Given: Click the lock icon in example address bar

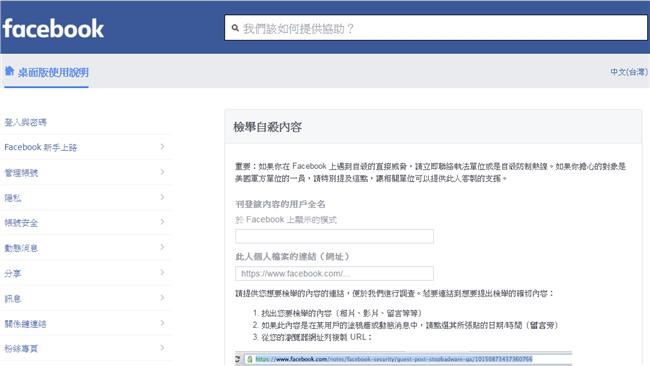Looking at the screenshot, I should 250,359.
